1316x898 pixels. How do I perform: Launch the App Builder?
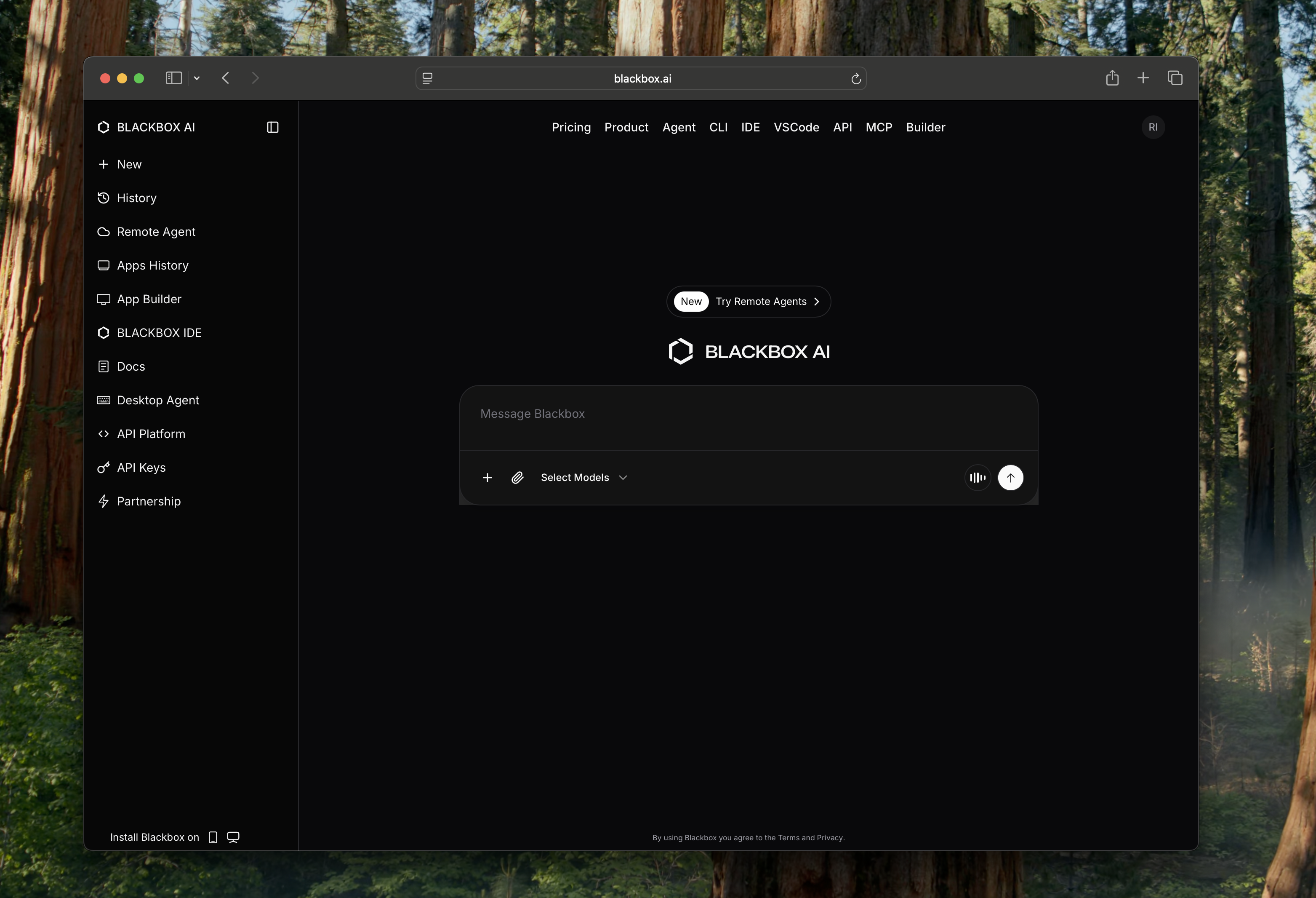tap(149, 299)
